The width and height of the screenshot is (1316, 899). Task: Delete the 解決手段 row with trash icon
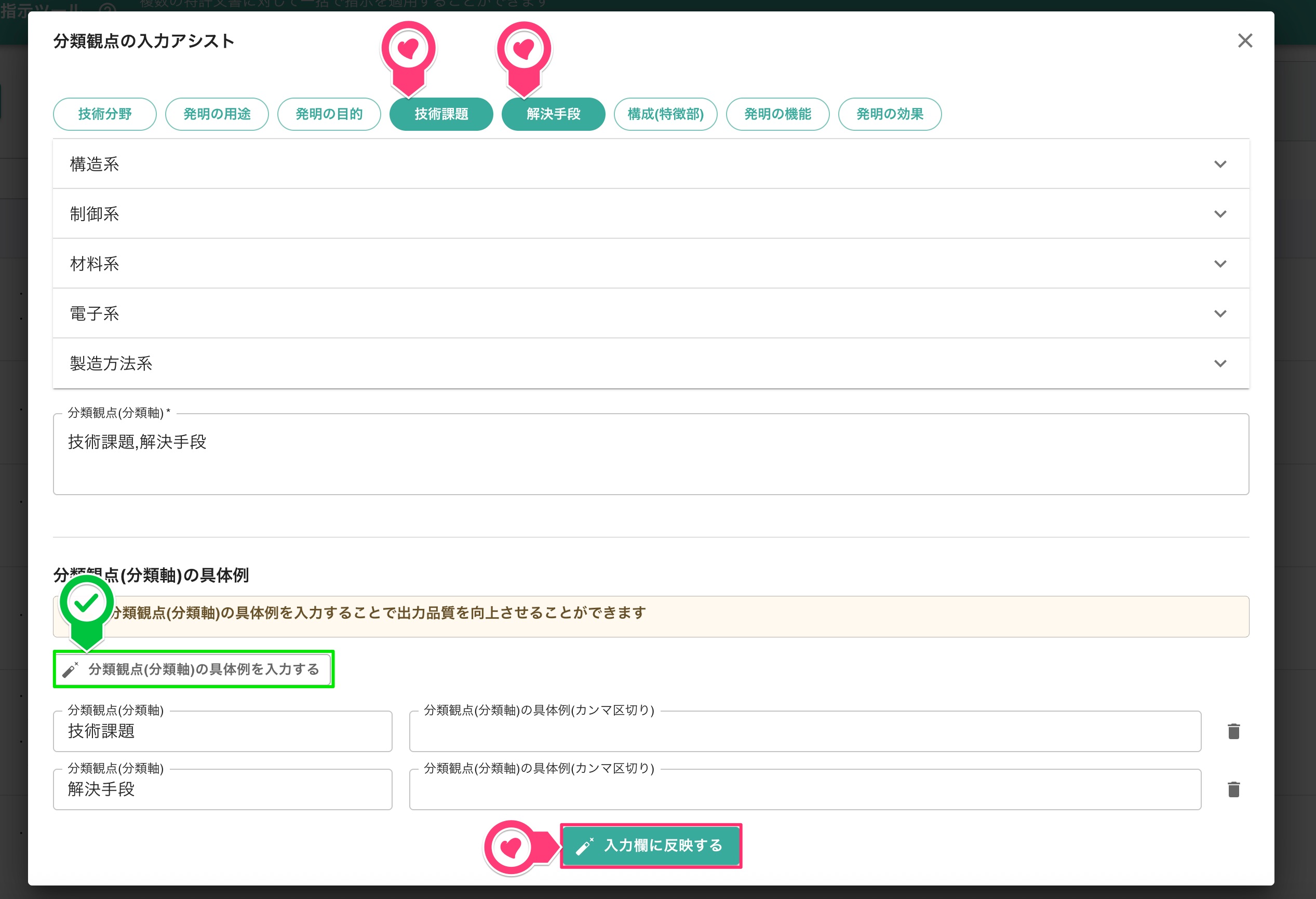pyautogui.click(x=1234, y=789)
